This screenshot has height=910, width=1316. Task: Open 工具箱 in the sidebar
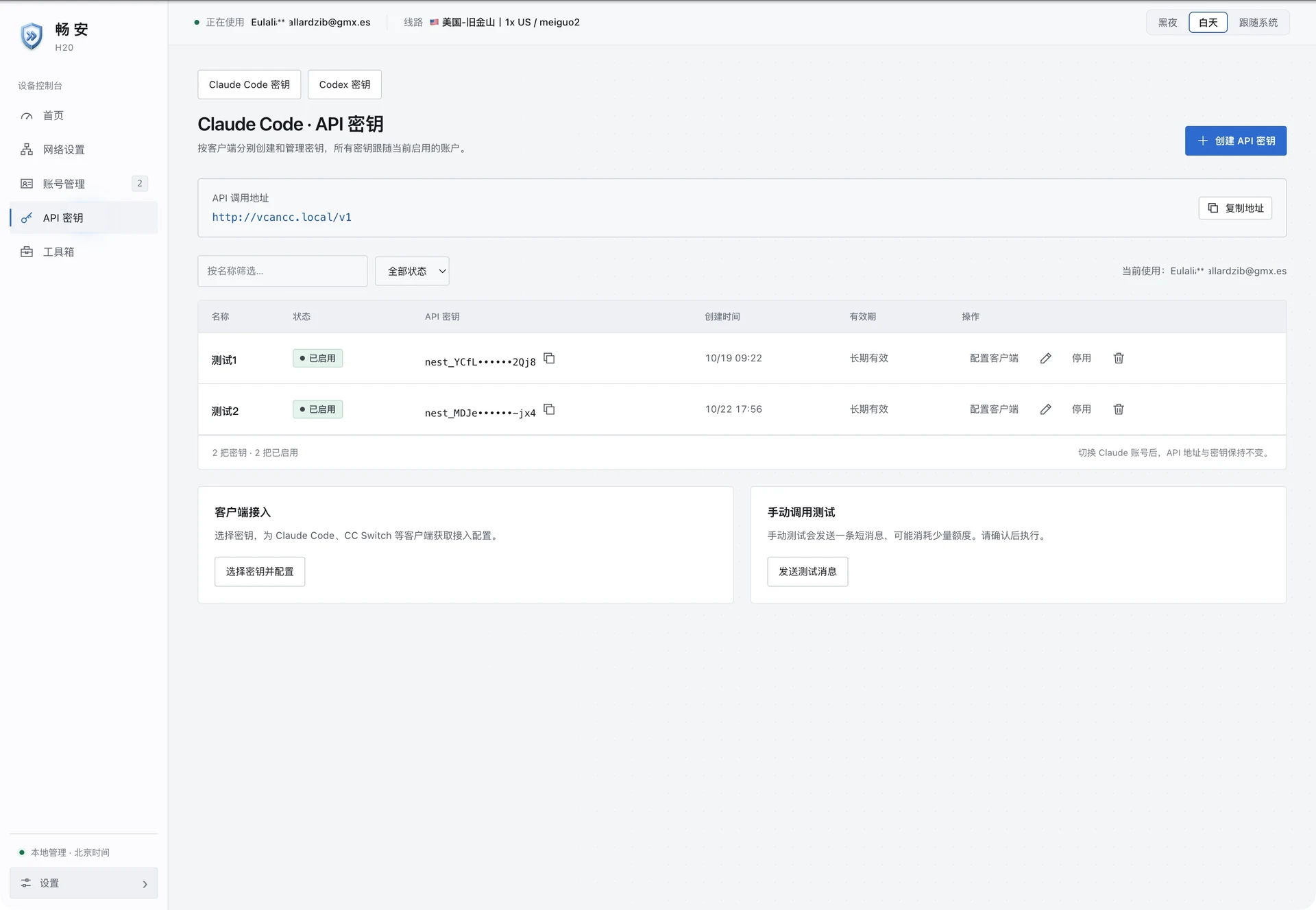point(84,252)
